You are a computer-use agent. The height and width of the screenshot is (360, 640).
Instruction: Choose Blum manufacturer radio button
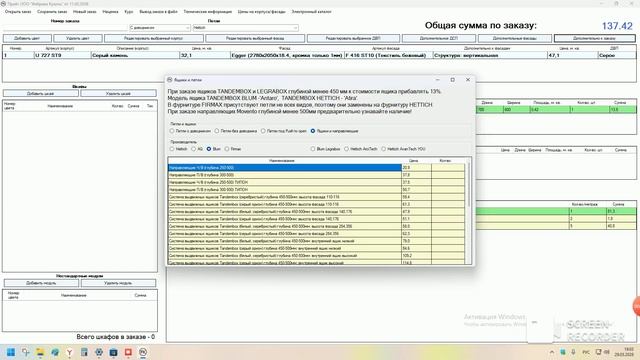pos(209,149)
